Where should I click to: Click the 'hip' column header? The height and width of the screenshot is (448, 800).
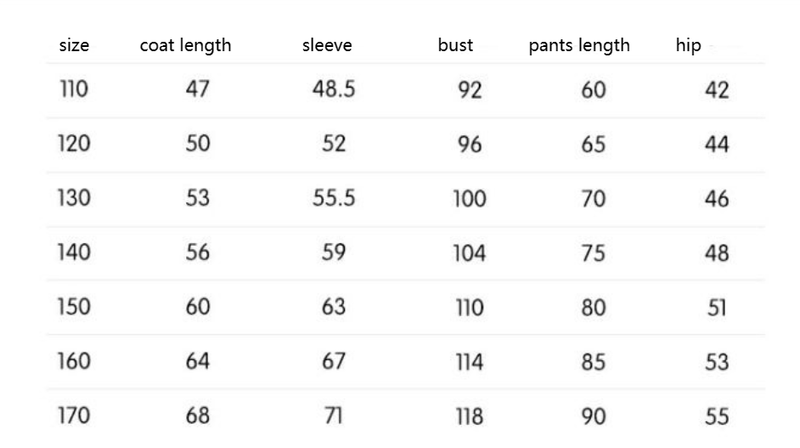[688, 45]
